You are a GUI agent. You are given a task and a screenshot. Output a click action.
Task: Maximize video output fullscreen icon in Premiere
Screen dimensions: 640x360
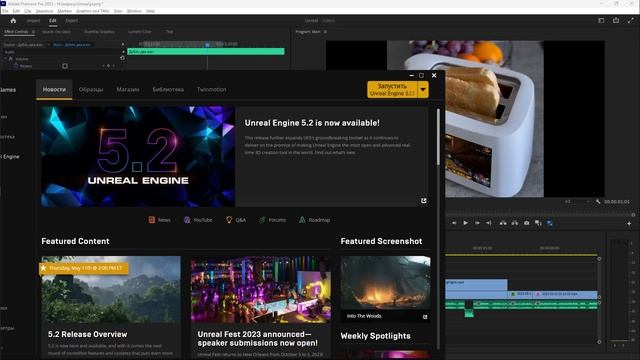point(631,20)
